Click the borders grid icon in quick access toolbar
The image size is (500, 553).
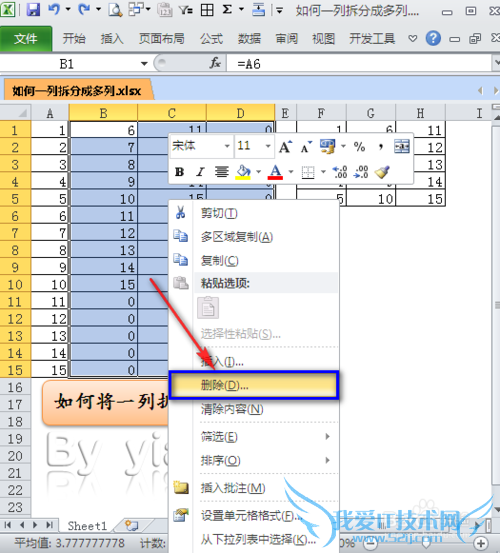(x=207, y=10)
